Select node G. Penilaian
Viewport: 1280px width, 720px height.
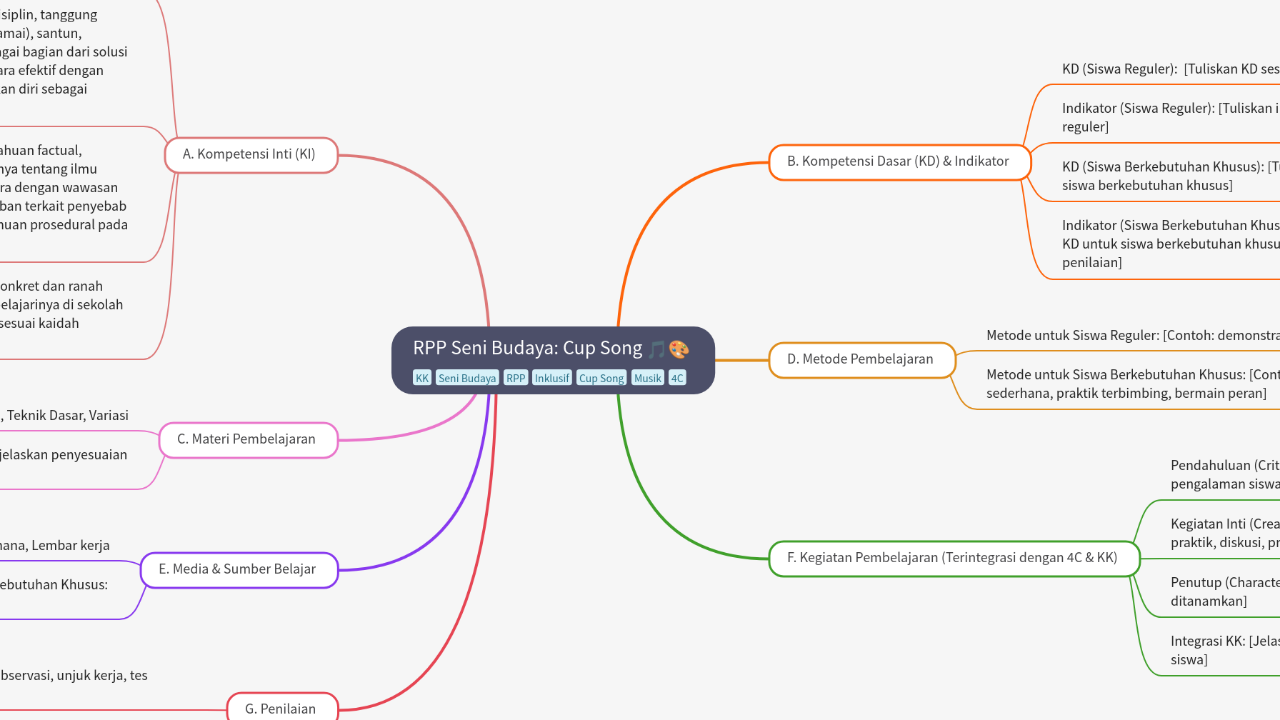(x=283, y=708)
